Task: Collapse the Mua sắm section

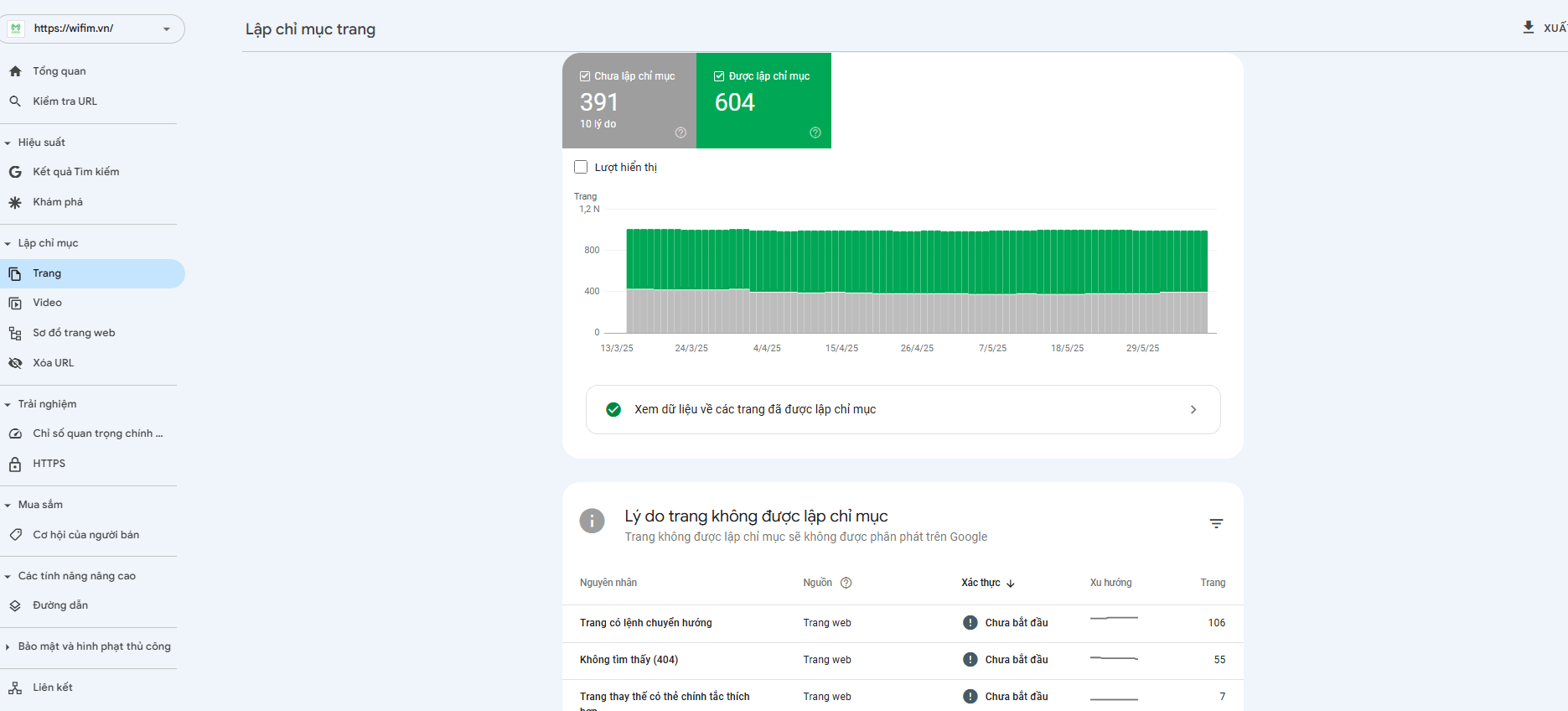Action: (x=8, y=506)
